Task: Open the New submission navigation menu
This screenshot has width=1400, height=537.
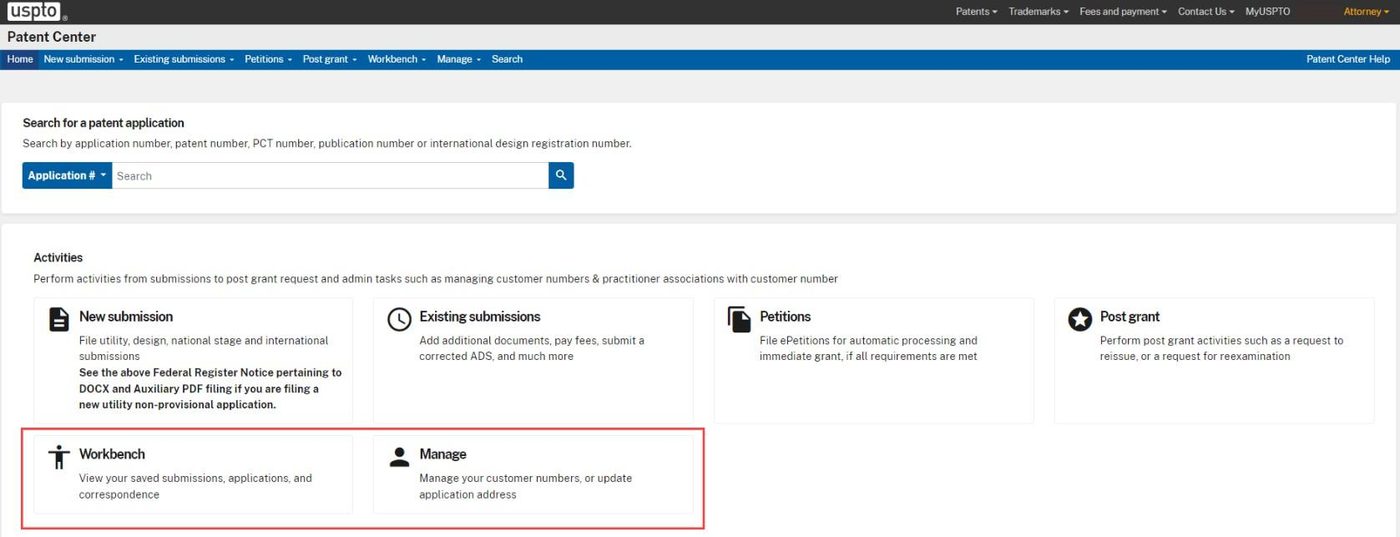Action: point(83,59)
